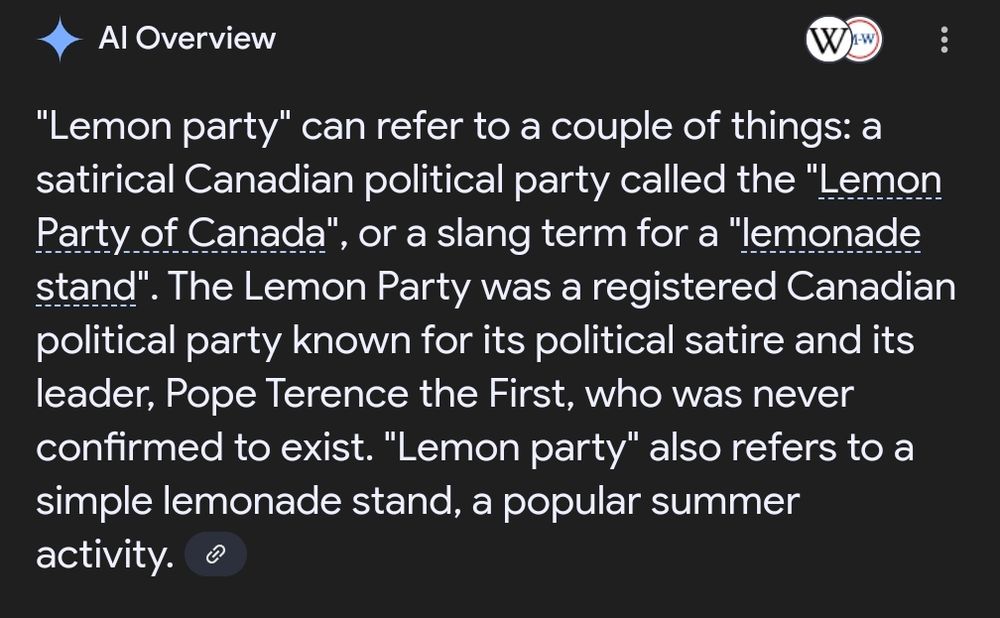Open the Merriam-Webster source icon
Viewport: 1000px width, 618px height.
pyautogui.click(x=865, y=40)
